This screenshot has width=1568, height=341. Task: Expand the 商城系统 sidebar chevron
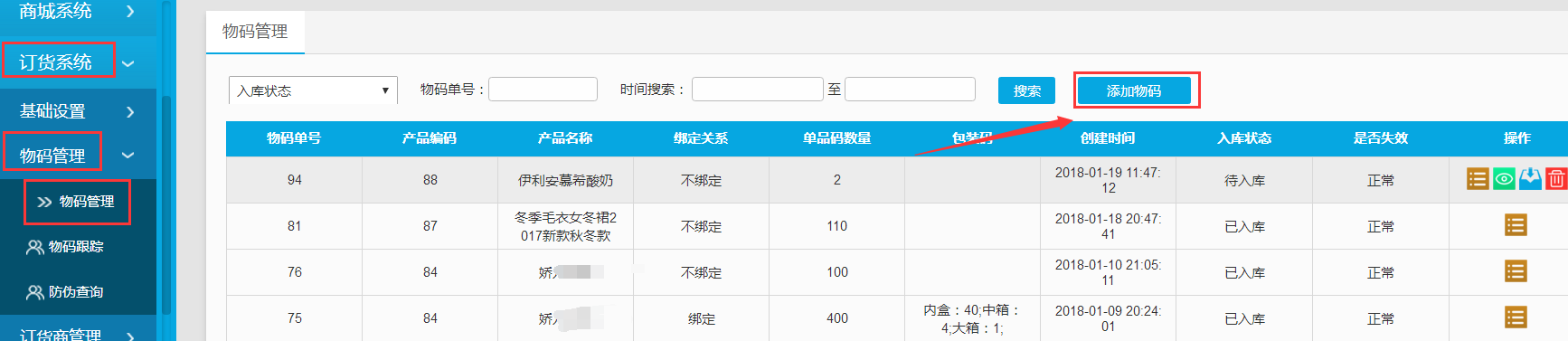coord(130,11)
